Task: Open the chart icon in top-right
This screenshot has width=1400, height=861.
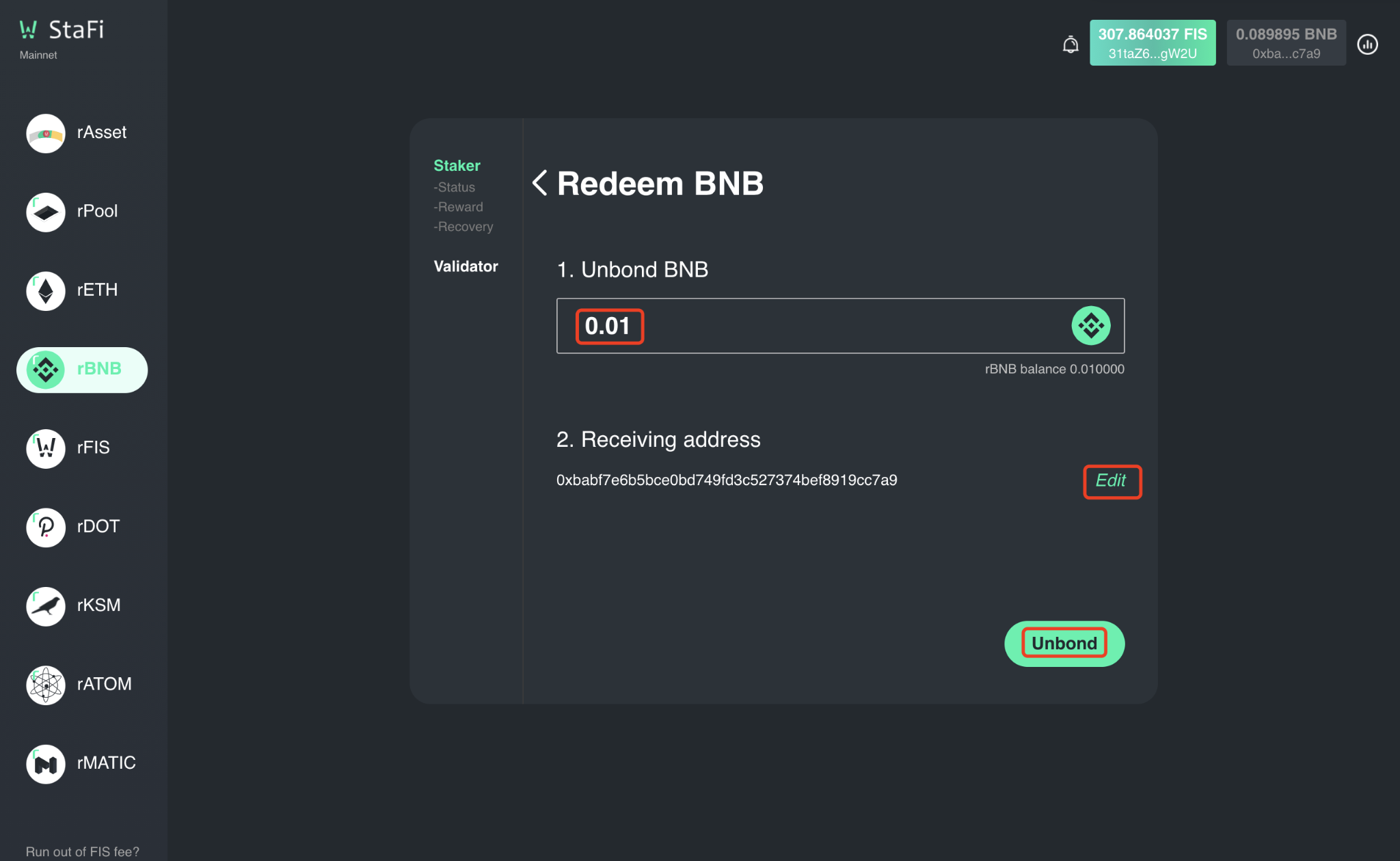Action: pos(1367,44)
